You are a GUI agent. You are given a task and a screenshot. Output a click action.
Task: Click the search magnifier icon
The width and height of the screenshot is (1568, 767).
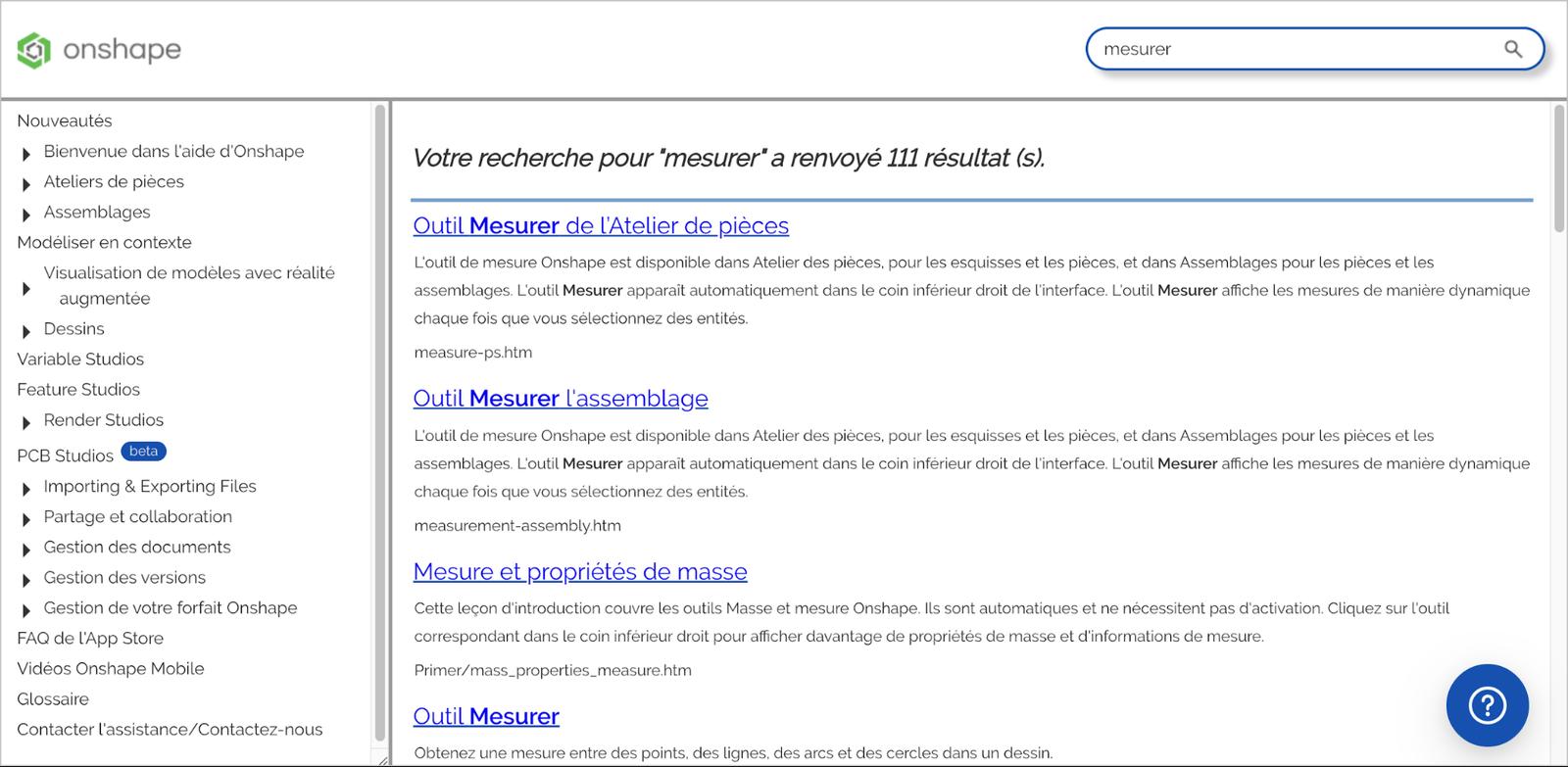1513,49
